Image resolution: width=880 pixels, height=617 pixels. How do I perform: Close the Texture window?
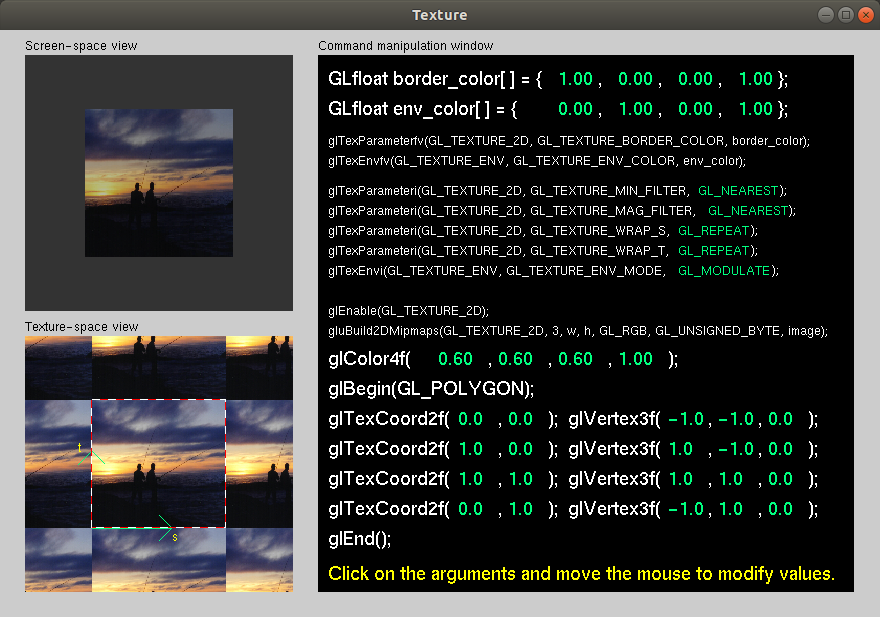tap(864, 15)
